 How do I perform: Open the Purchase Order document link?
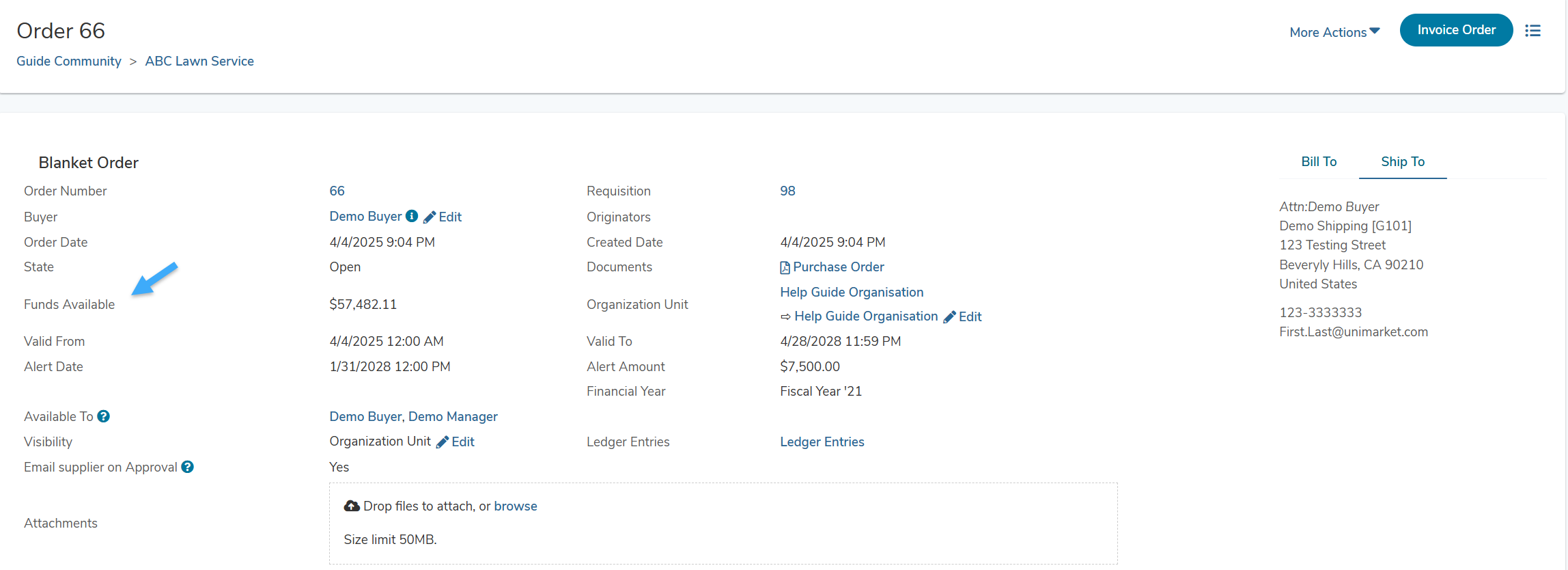(839, 267)
